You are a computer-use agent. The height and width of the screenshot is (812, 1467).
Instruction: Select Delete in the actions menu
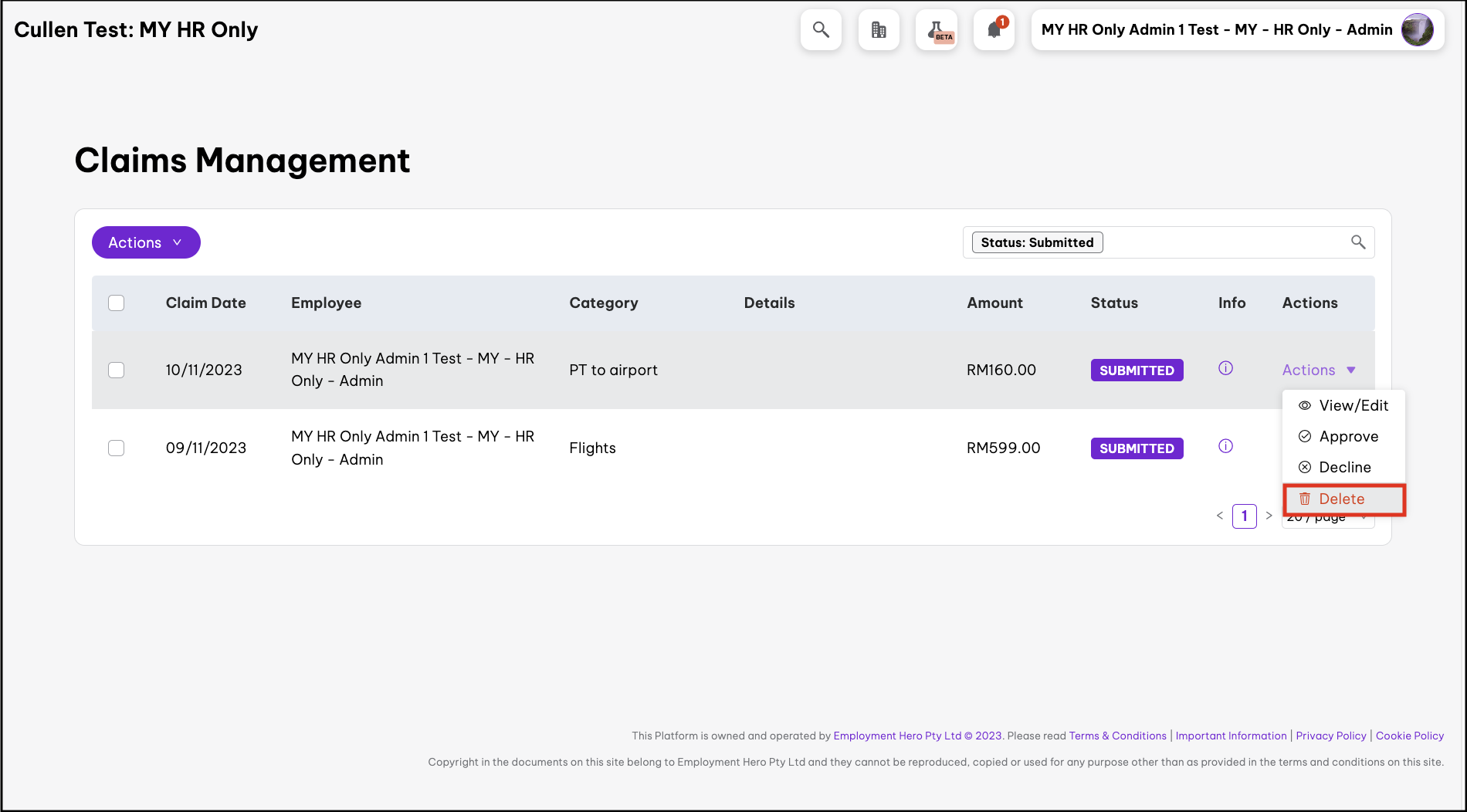pyautogui.click(x=1343, y=499)
